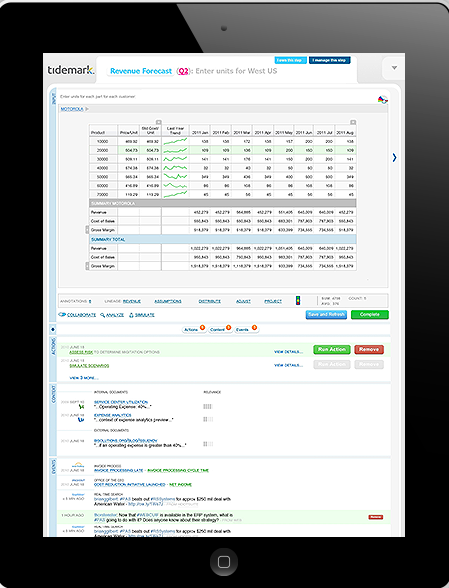This screenshot has width=449, height=588.
Task: Toggle the Gross Margin row handle under Motorola
Action: point(87,230)
